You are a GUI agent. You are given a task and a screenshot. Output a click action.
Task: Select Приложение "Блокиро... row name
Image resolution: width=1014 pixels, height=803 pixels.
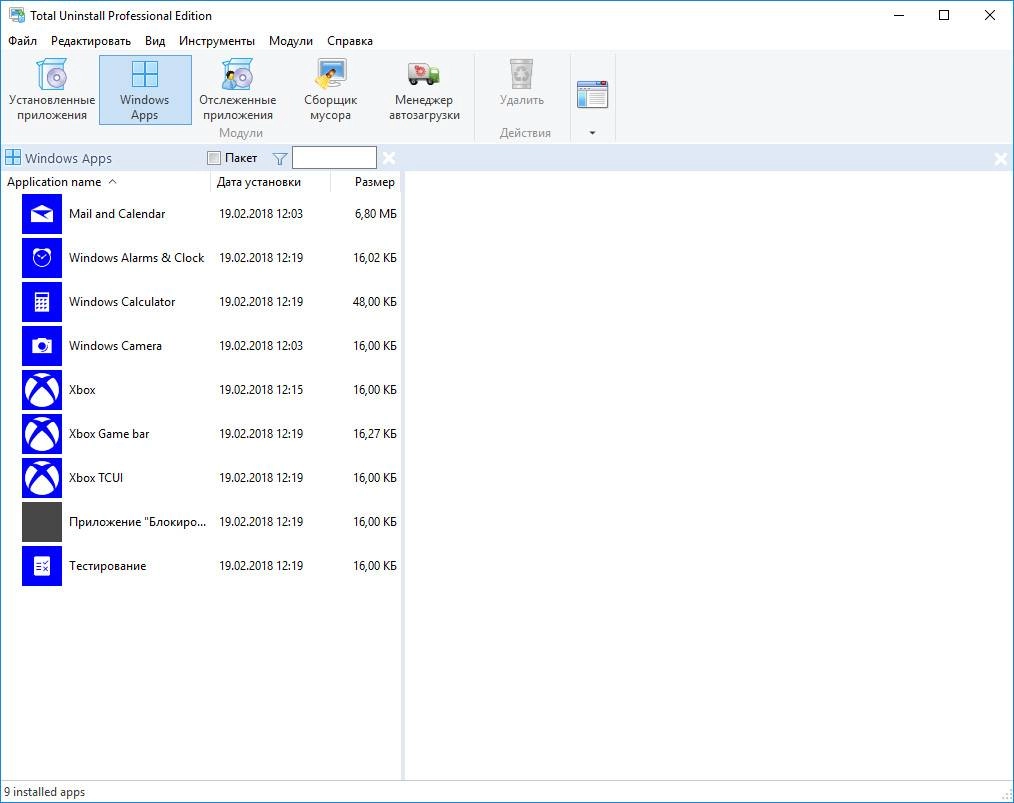coord(137,522)
